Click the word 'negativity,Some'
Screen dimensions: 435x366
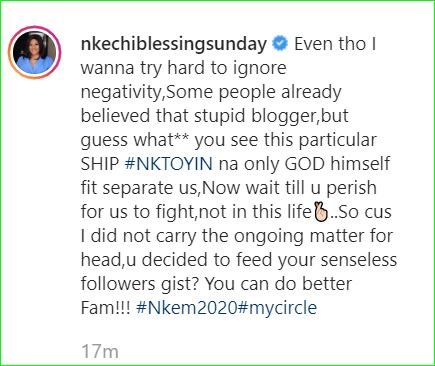tap(147, 92)
